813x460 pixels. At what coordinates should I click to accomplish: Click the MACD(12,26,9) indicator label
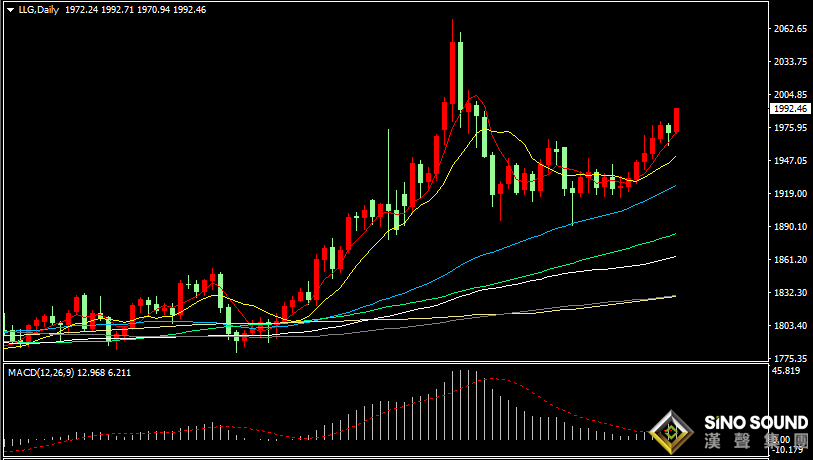[41, 372]
